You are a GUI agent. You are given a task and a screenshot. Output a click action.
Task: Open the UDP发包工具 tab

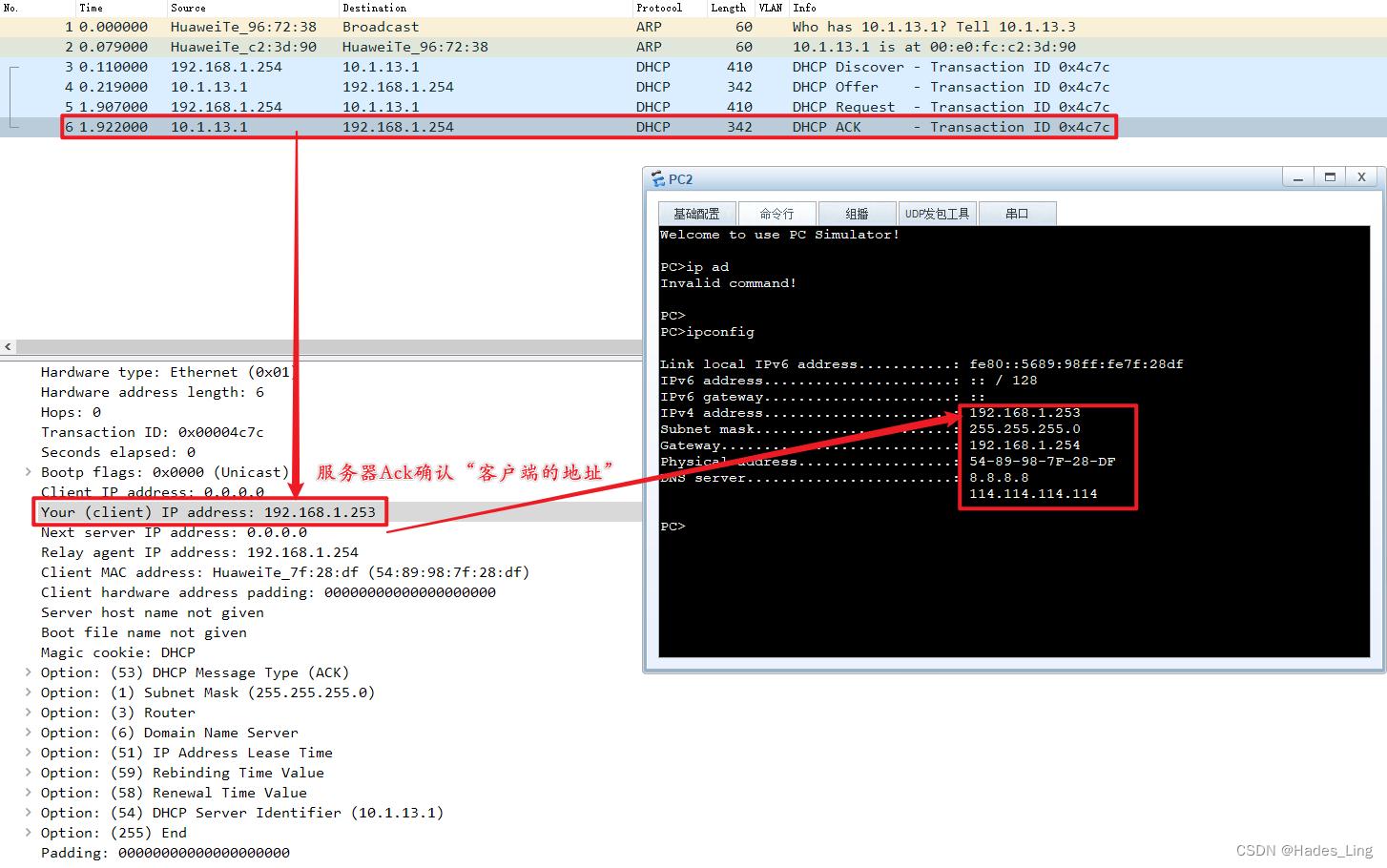coord(937,214)
